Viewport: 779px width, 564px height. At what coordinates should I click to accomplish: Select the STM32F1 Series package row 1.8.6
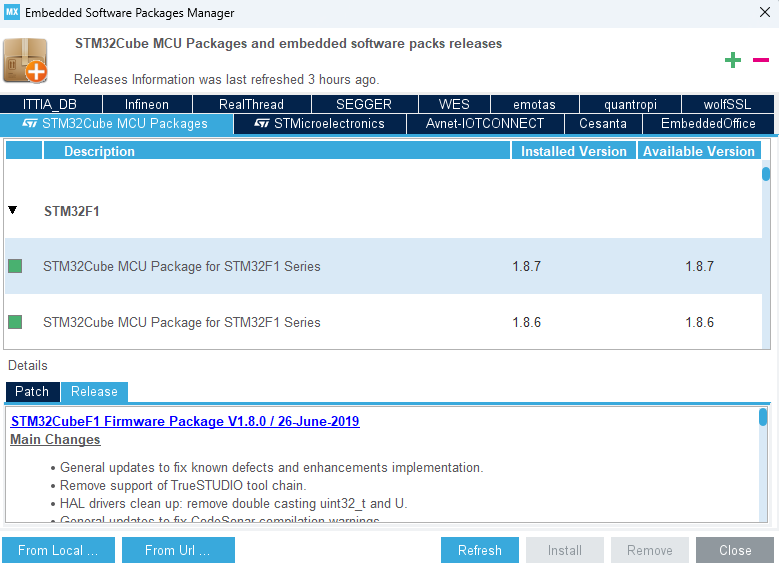pyautogui.click(x=384, y=322)
